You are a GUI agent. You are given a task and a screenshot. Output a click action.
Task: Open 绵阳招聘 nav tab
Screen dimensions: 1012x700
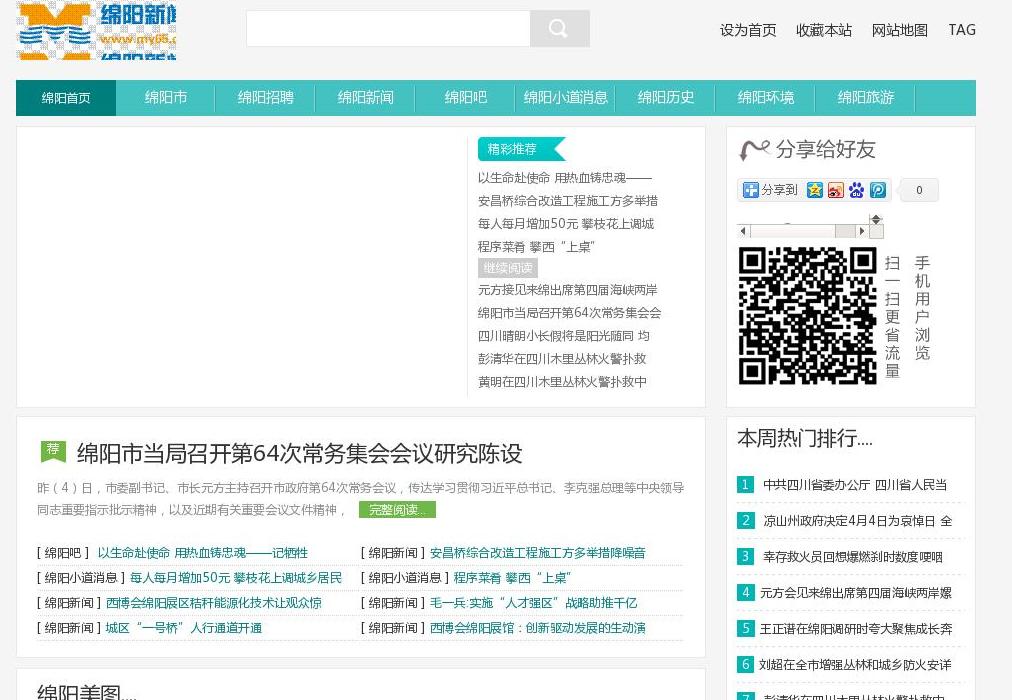click(x=265, y=98)
